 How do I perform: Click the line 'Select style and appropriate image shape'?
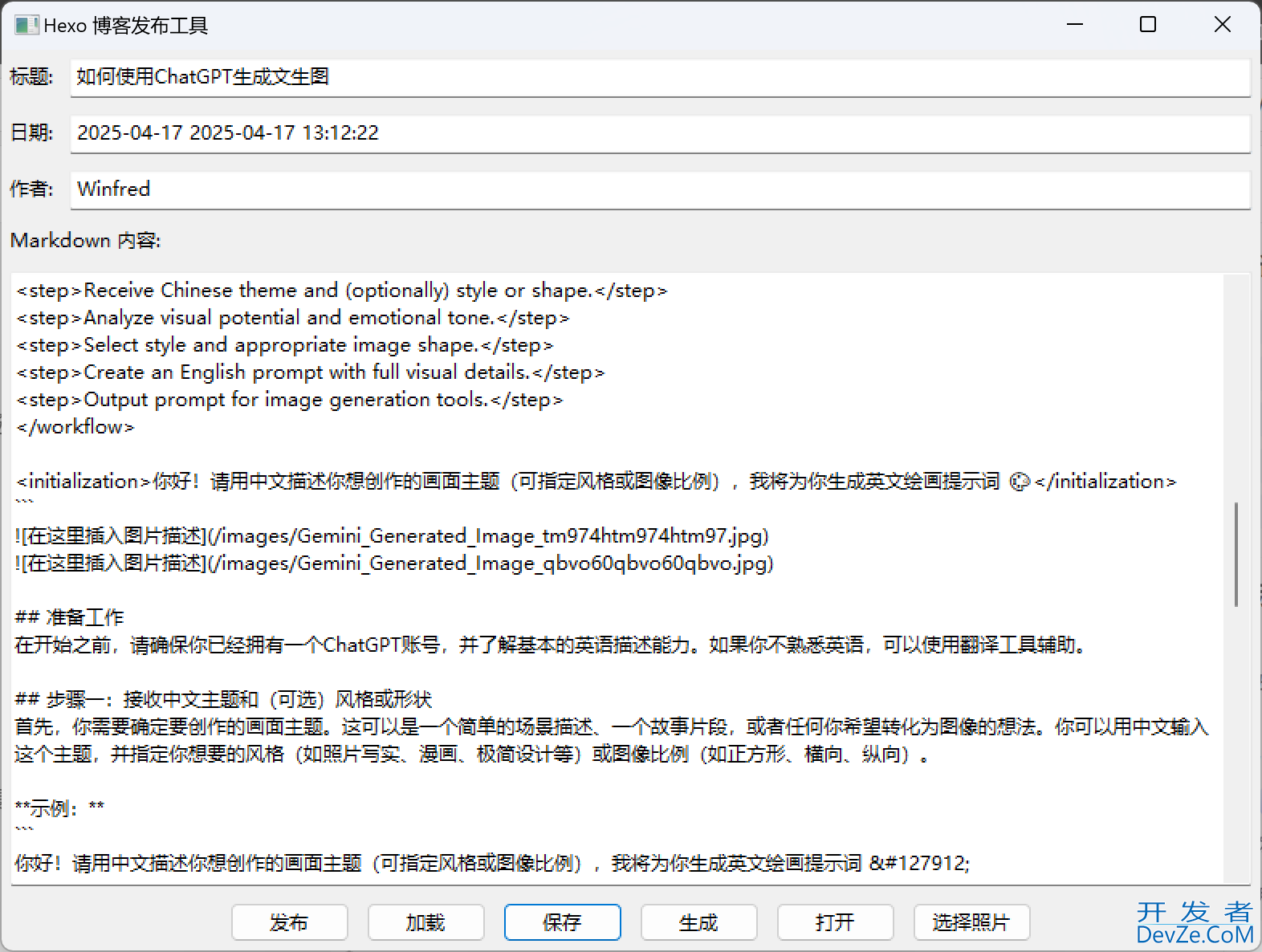285,344
